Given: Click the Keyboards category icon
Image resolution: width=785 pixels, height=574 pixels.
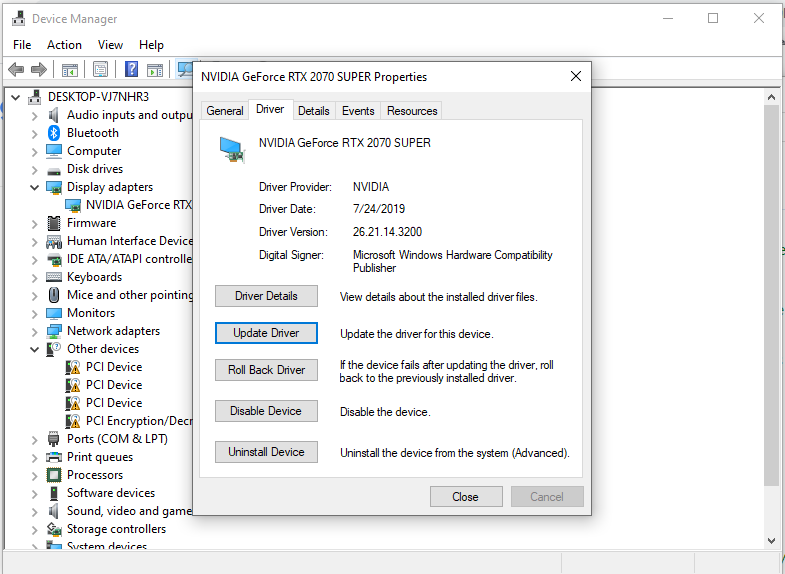Looking at the screenshot, I should 54,277.
